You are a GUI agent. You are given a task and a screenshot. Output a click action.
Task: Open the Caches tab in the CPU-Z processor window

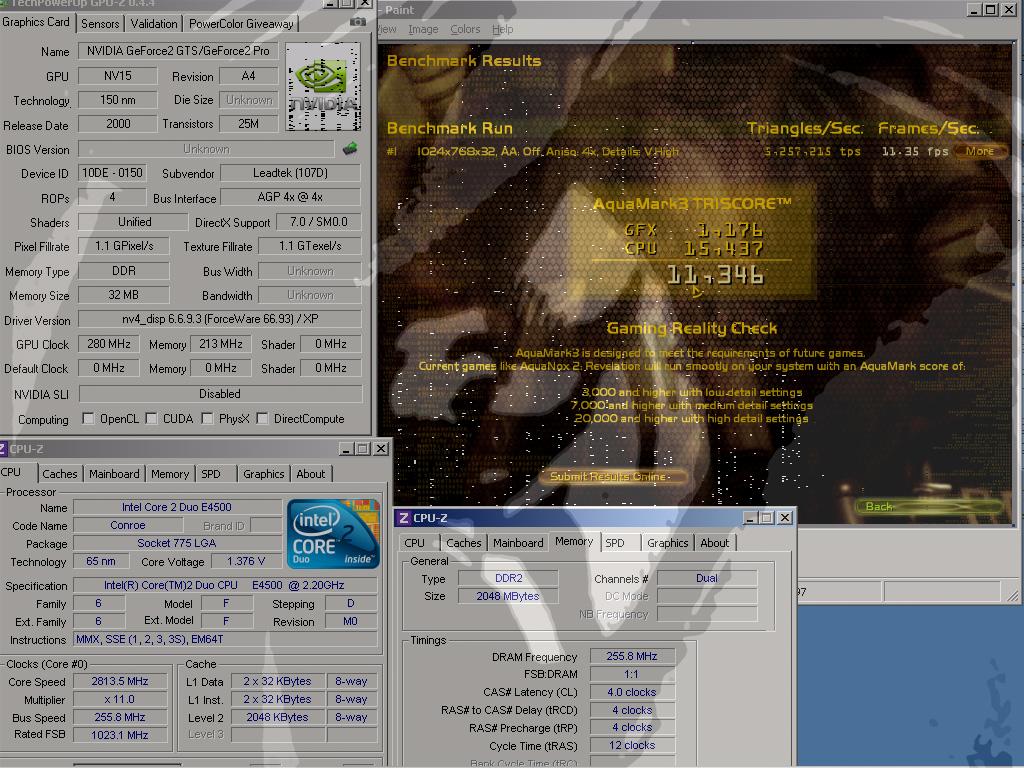pos(59,474)
